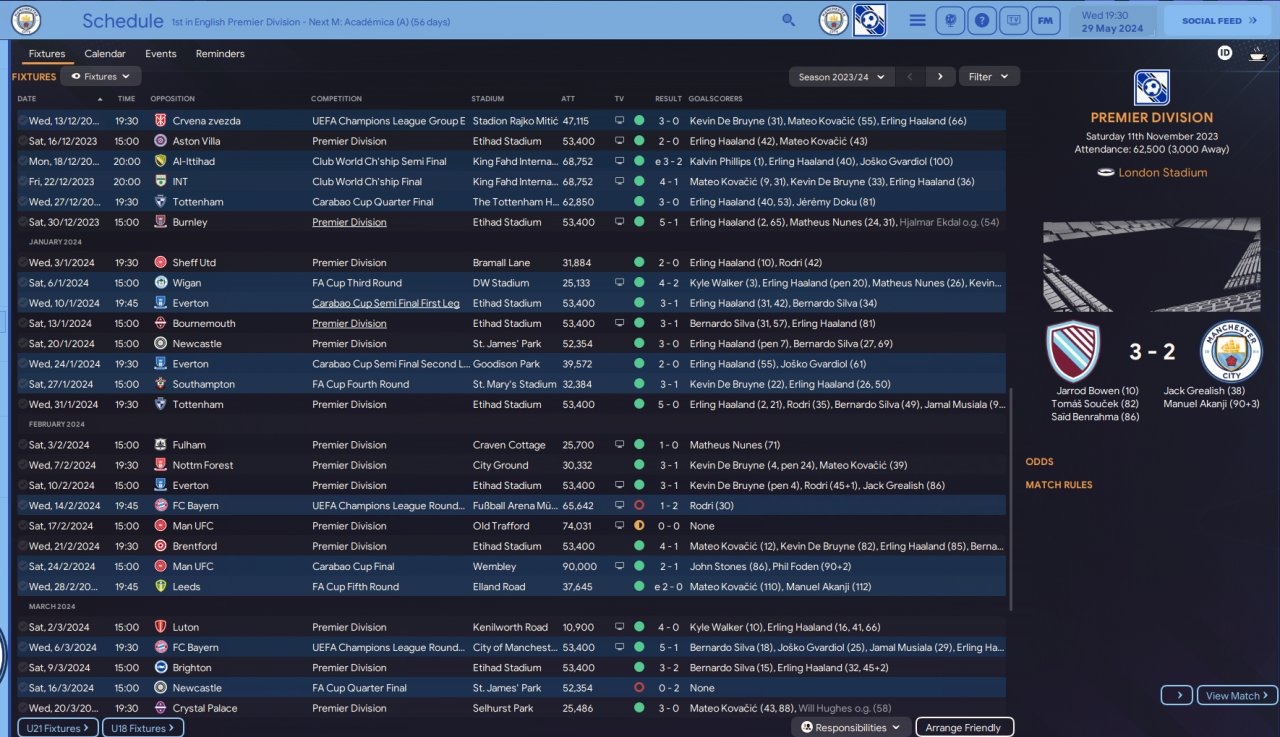1280x737 pixels.
Task: Open the search magnifier icon
Action: pos(789,20)
